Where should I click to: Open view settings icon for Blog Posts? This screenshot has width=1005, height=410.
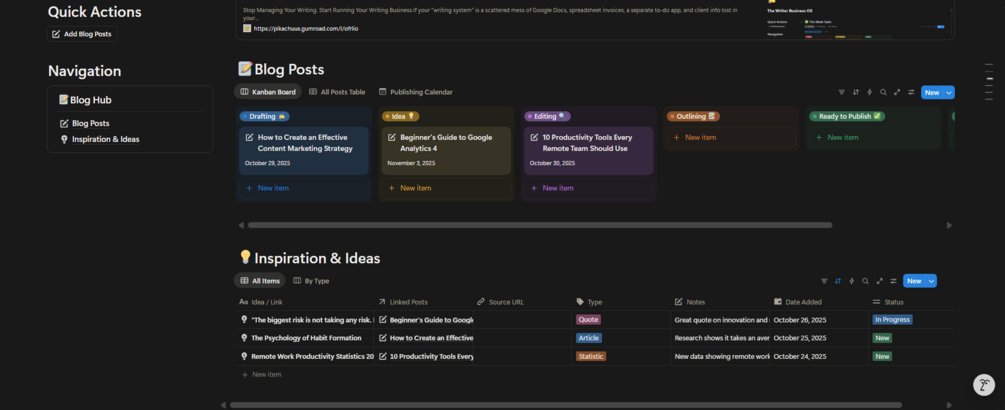coord(911,92)
